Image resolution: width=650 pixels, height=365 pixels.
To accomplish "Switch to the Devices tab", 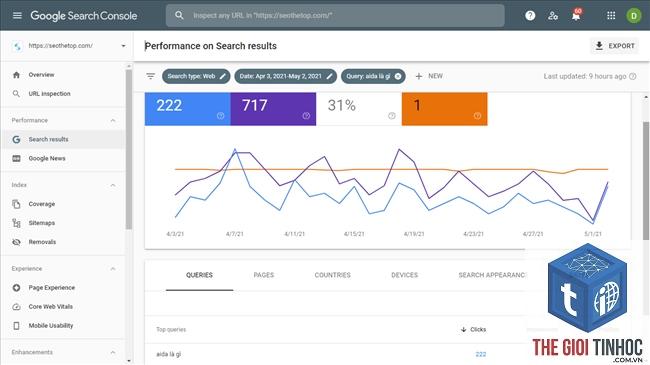I will pos(405,275).
